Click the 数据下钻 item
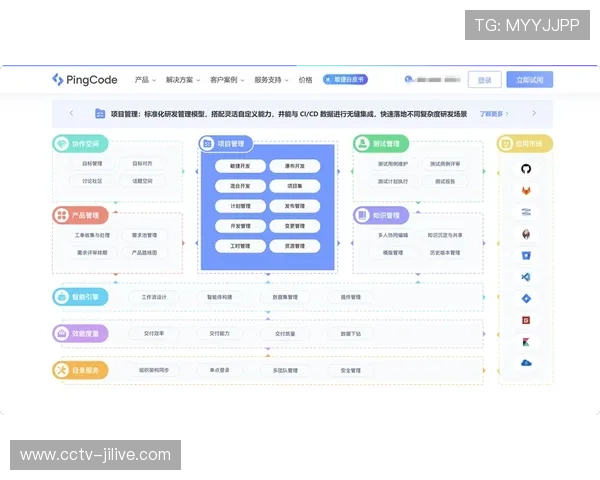 point(351,334)
